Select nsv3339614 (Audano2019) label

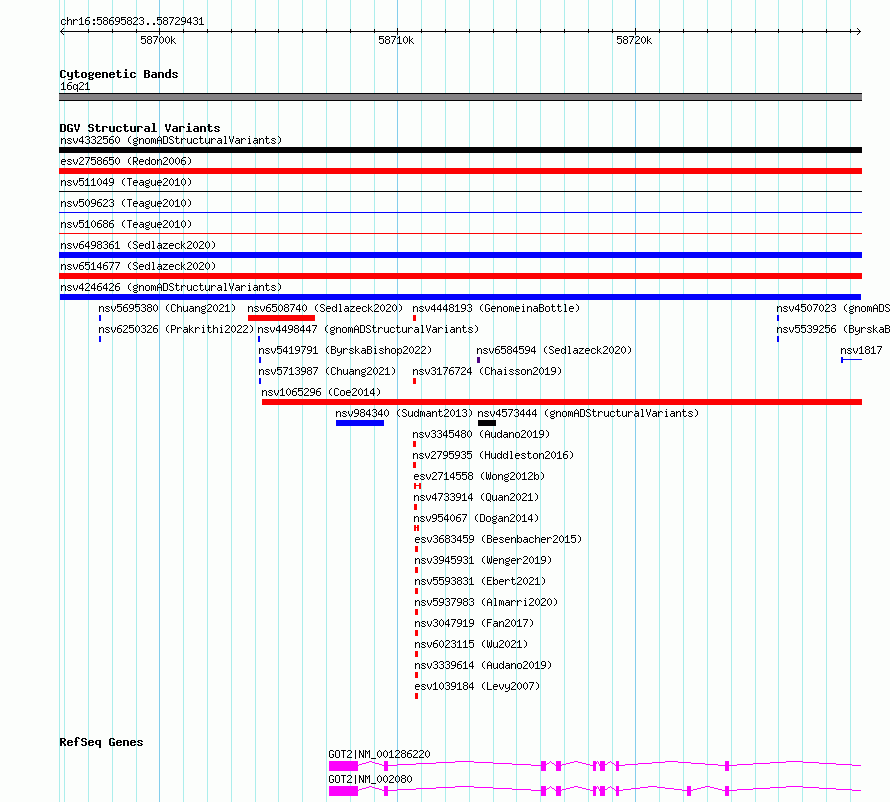click(x=483, y=665)
